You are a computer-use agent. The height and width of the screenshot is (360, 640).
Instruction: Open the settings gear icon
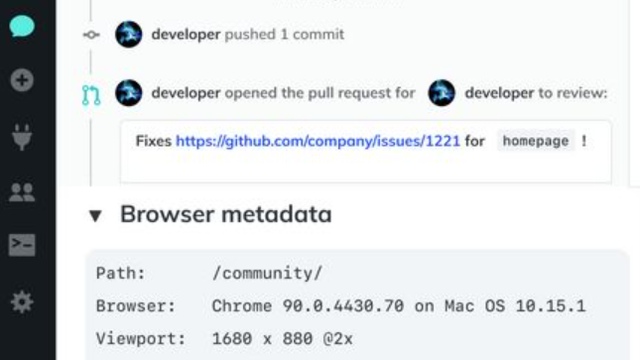coord(22,302)
